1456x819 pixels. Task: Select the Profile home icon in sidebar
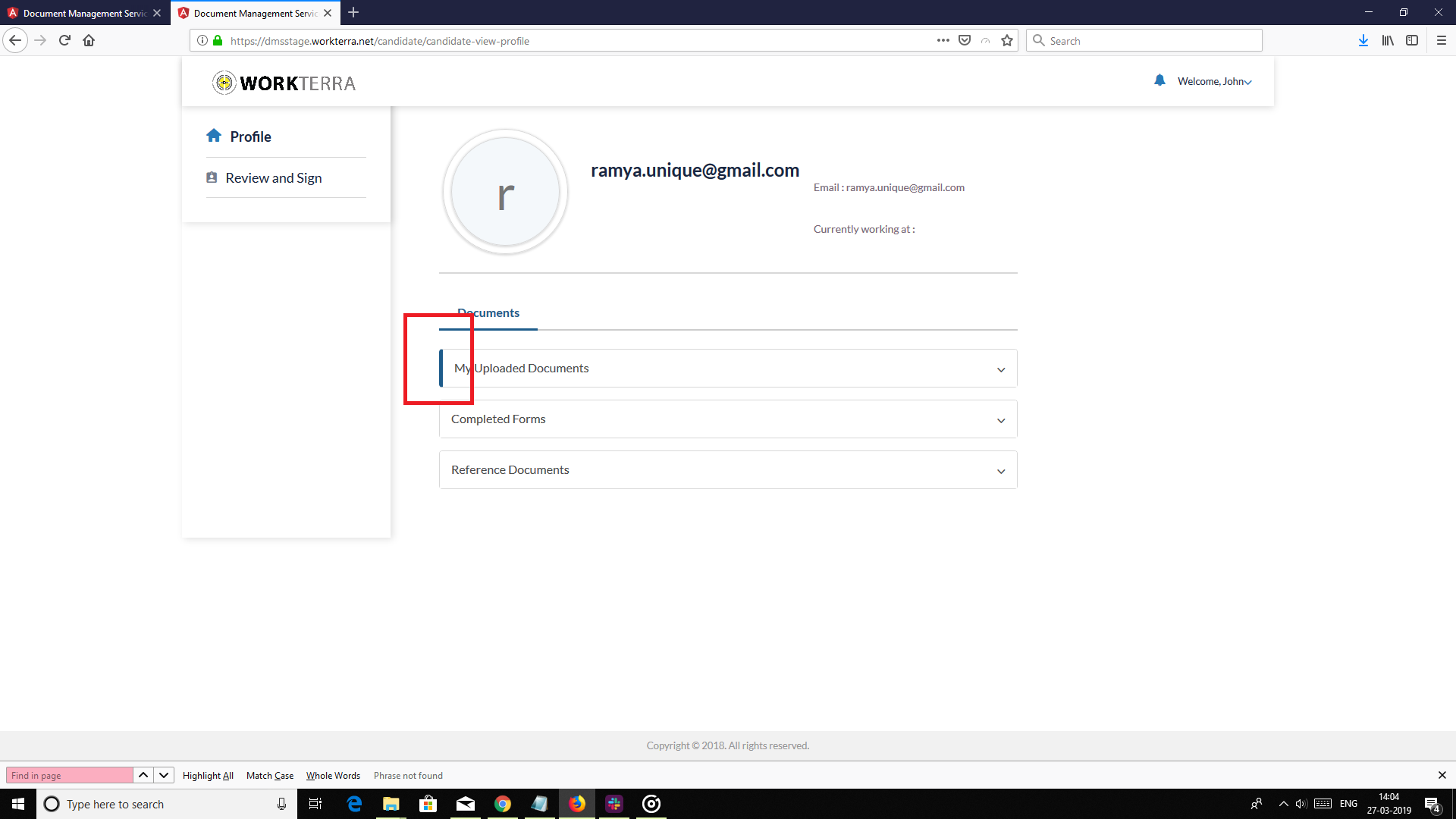(x=214, y=135)
